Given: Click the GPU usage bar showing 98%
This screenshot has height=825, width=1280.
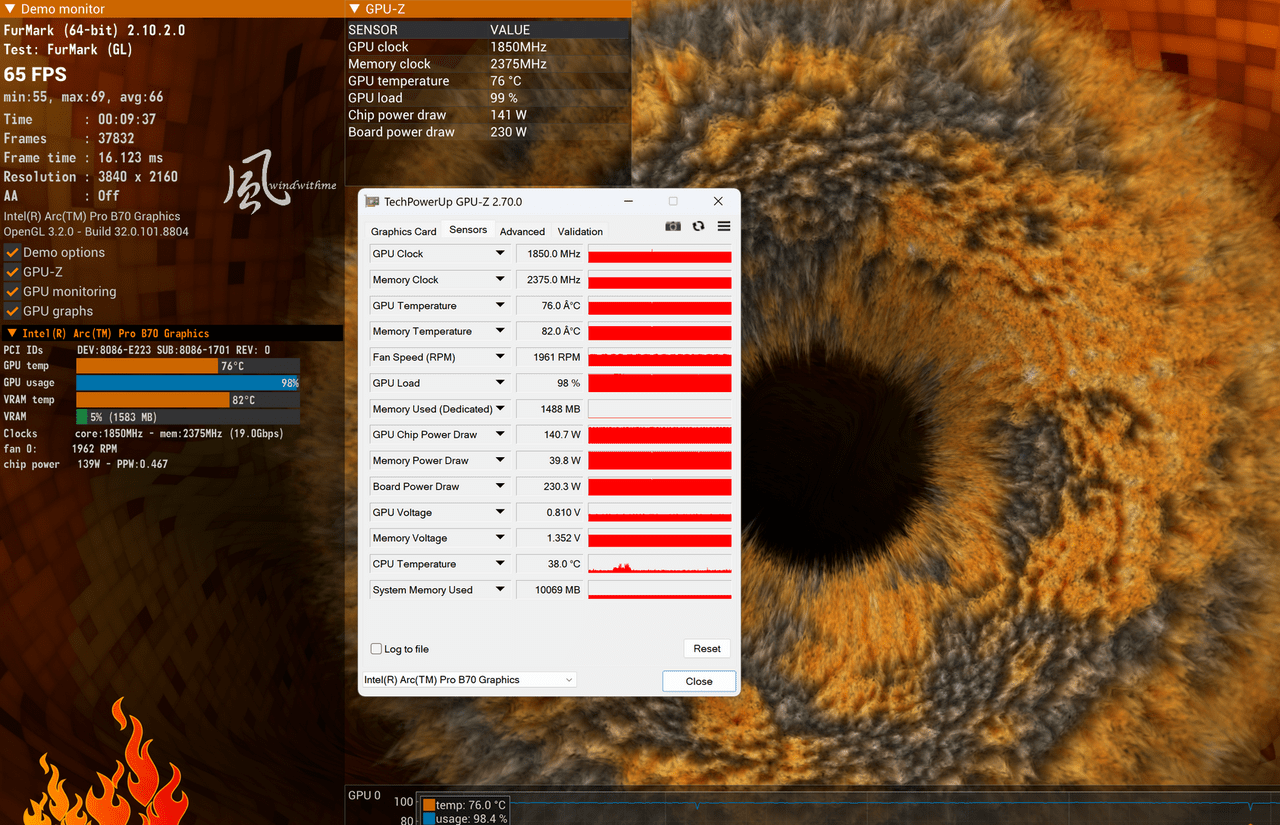Looking at the screenshot, I should 188,383.
